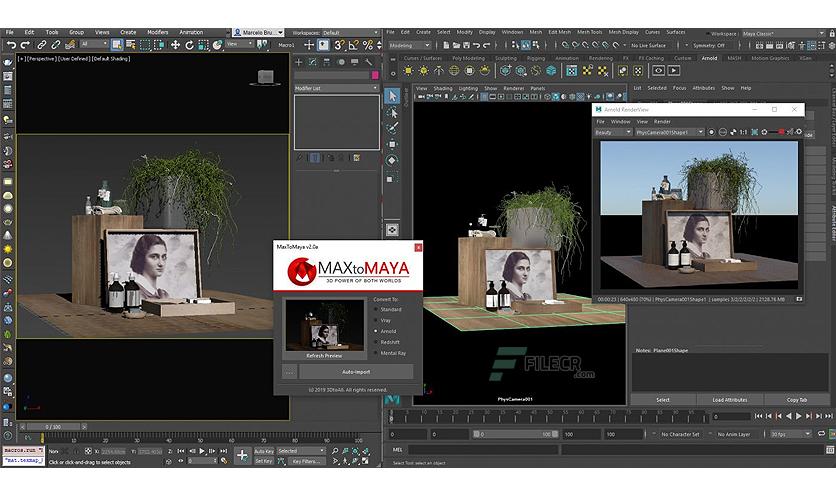Click the Maya Move tool in the toolbox
The height and width of the screenshot is (484, 836).
[x=392, y=144]
